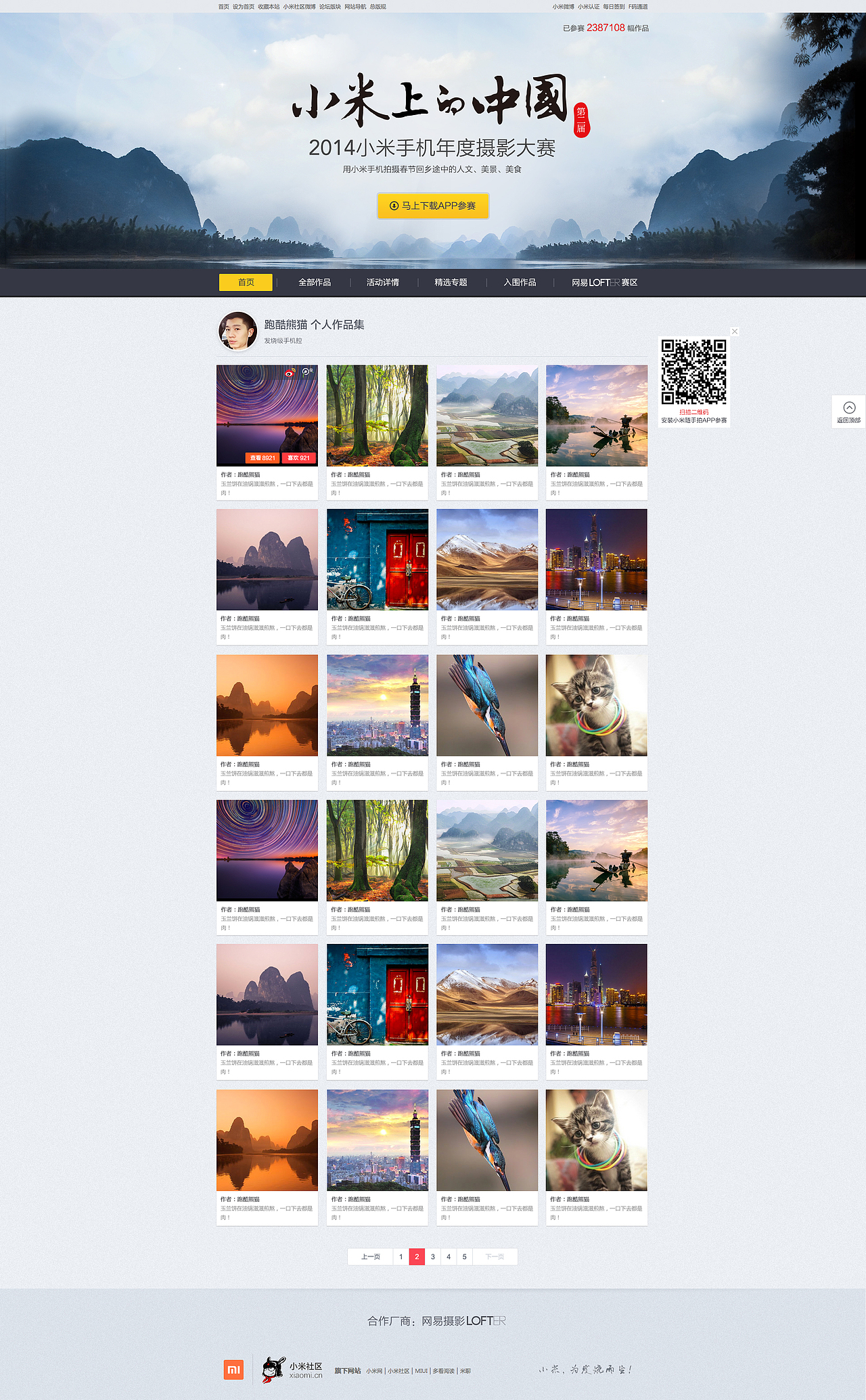Open 多看阅读 footer link

point(444,1371)
